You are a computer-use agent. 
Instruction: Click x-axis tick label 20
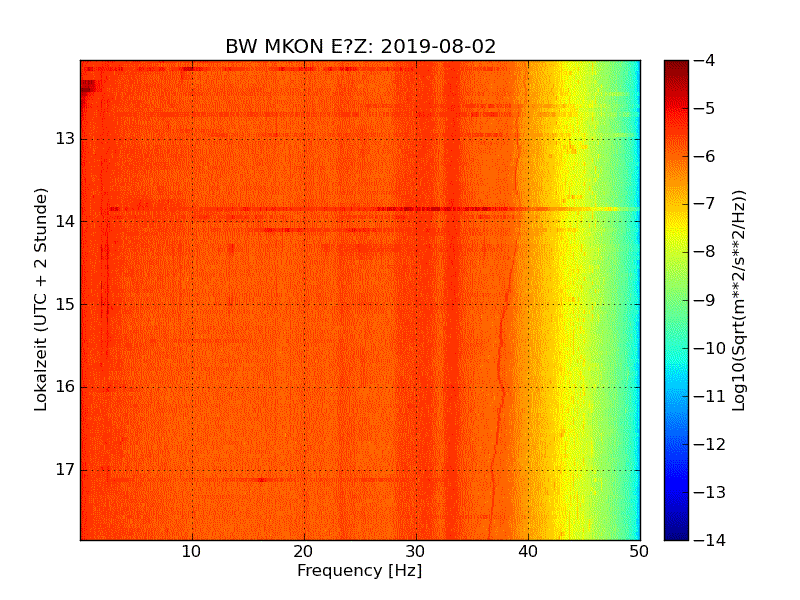pos(304,552)
